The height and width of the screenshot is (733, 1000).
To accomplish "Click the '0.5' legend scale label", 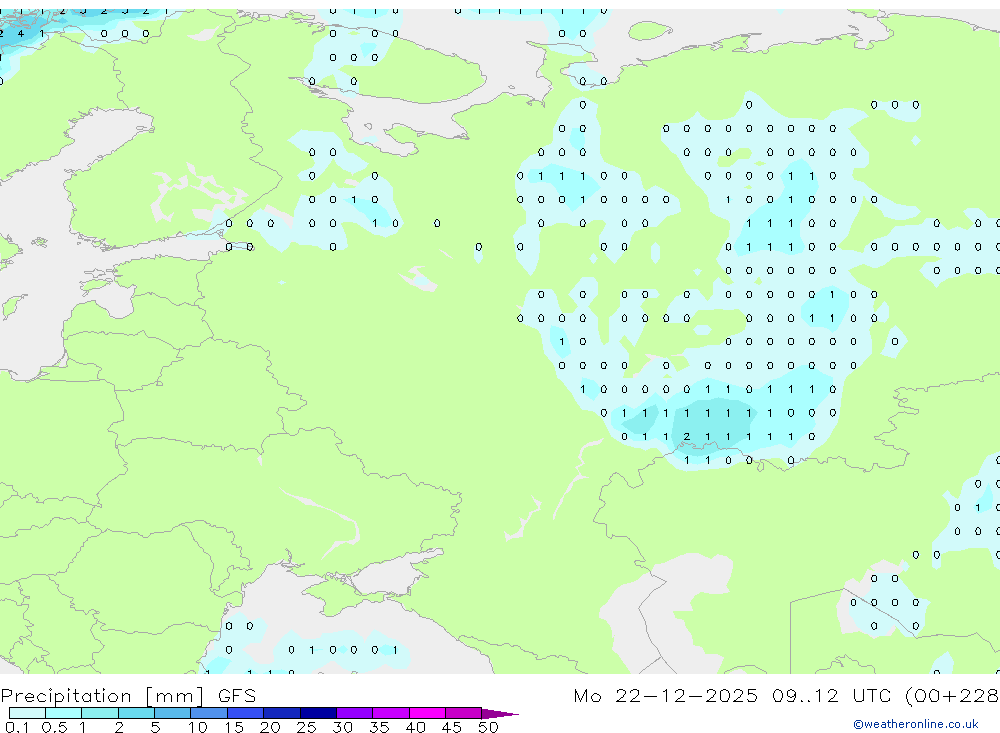I will click(54, 727).
